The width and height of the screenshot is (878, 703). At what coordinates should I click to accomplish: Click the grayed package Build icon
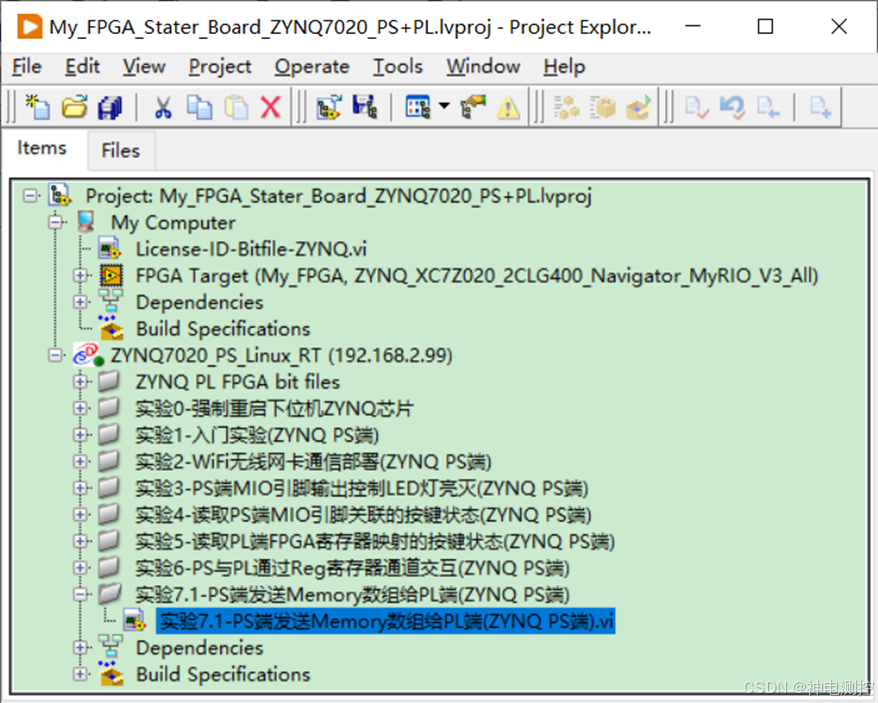click(x=603, y=106)
